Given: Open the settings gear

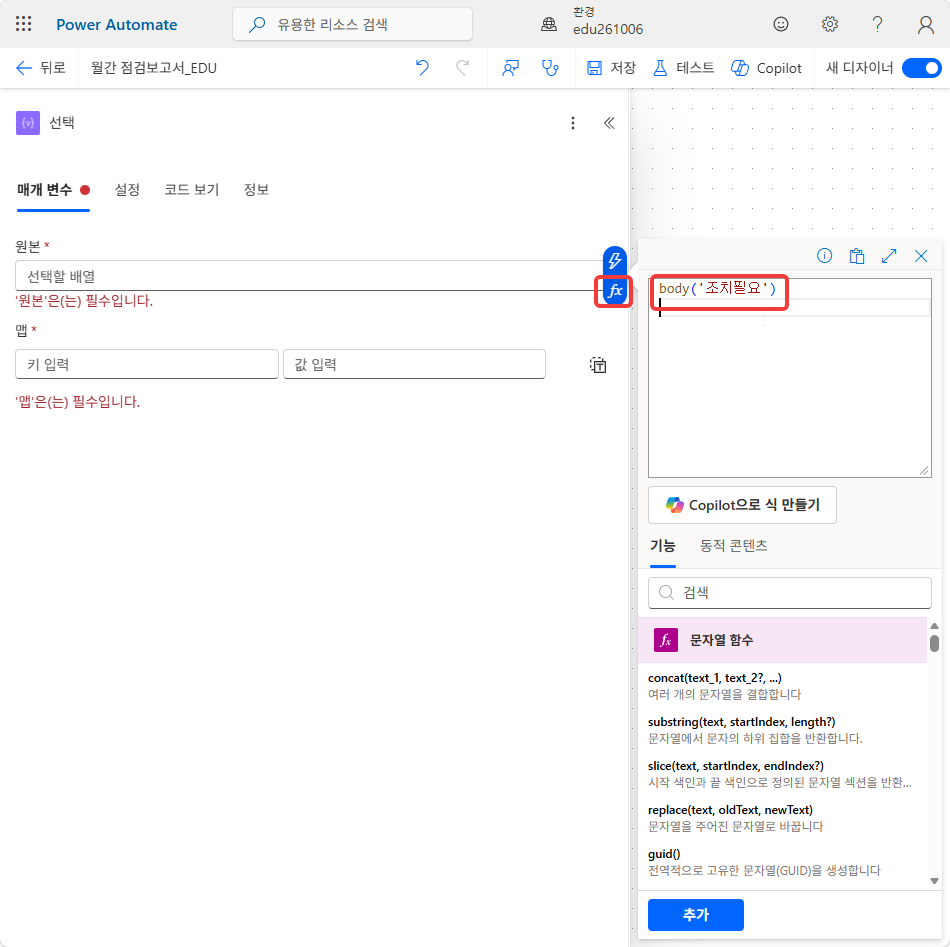Looking at the screenshot, I should [x=829, y=24].
